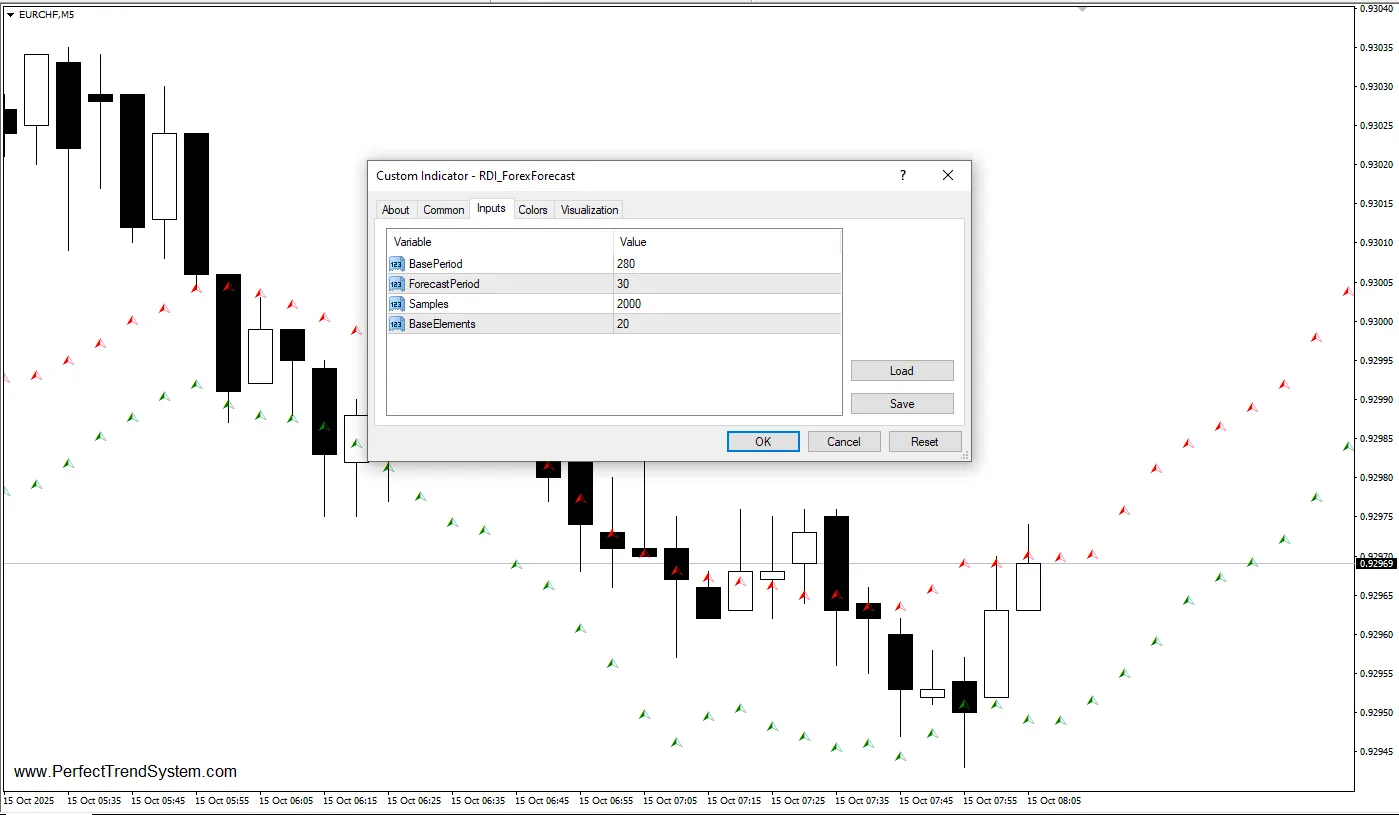The height and width of the screenshot is (815, 1399).
Task: Click the BasePeriod variable type icon
Action: click(x=397, y=264)
